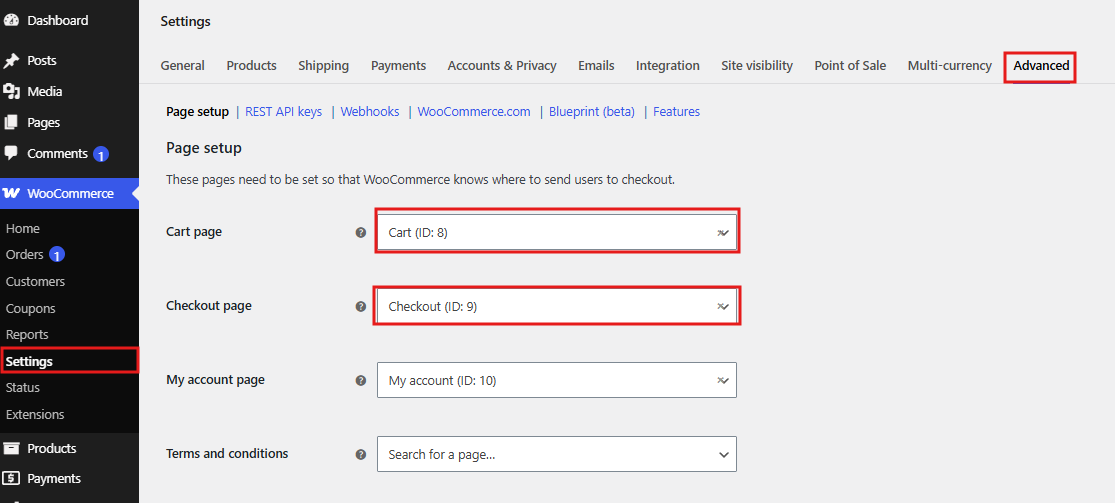Open the Shipping settings tab
Image resolution: width=1115 pixels, height=503 pixels.
[x=324, y=65]
